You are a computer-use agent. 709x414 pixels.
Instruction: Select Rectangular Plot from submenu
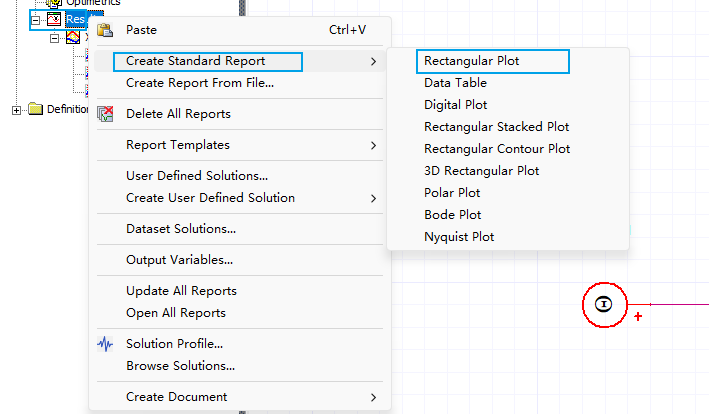tap(471, 61)
